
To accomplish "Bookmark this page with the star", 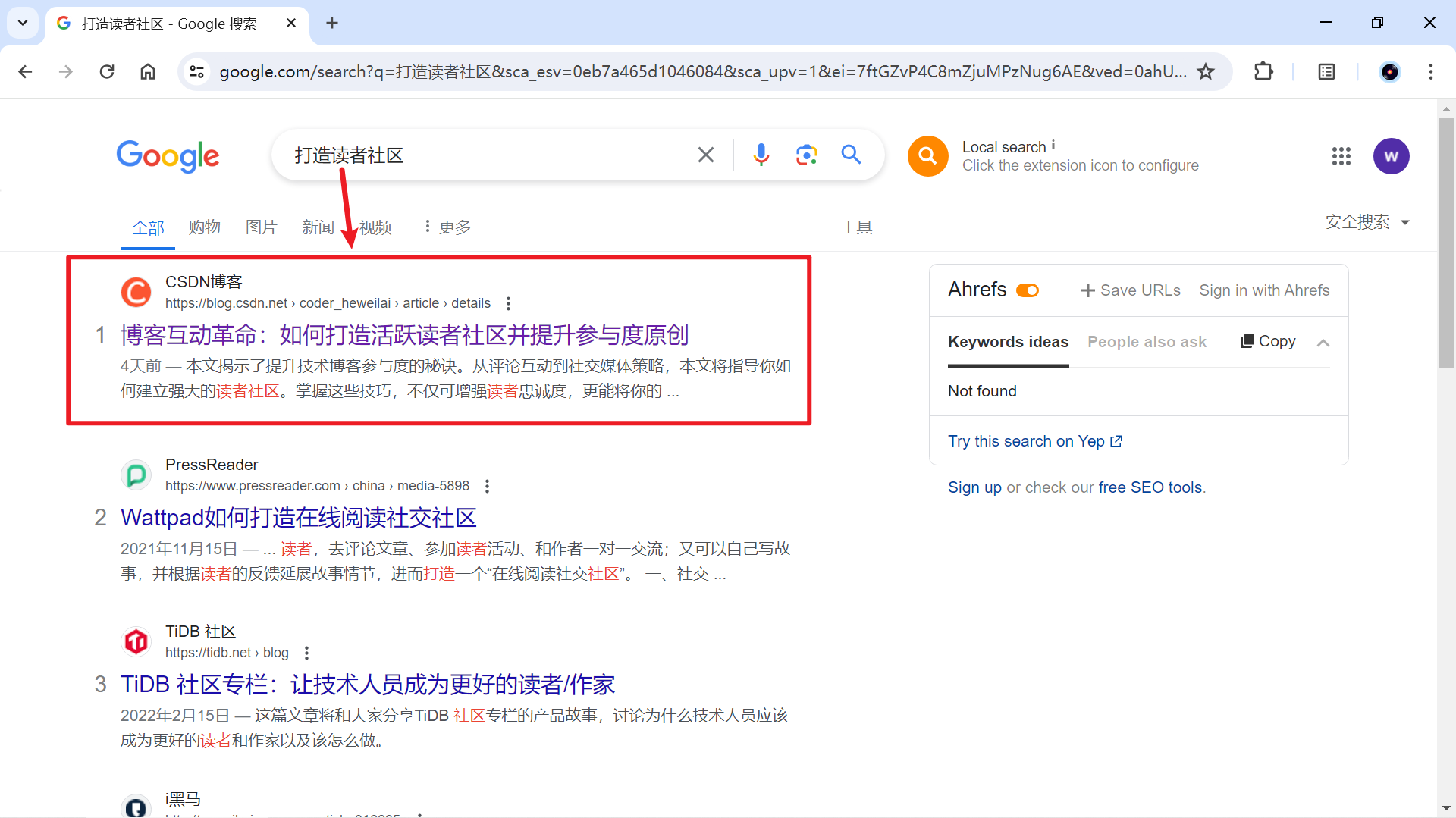I will pyautogui.click(x=1206, y=71).
